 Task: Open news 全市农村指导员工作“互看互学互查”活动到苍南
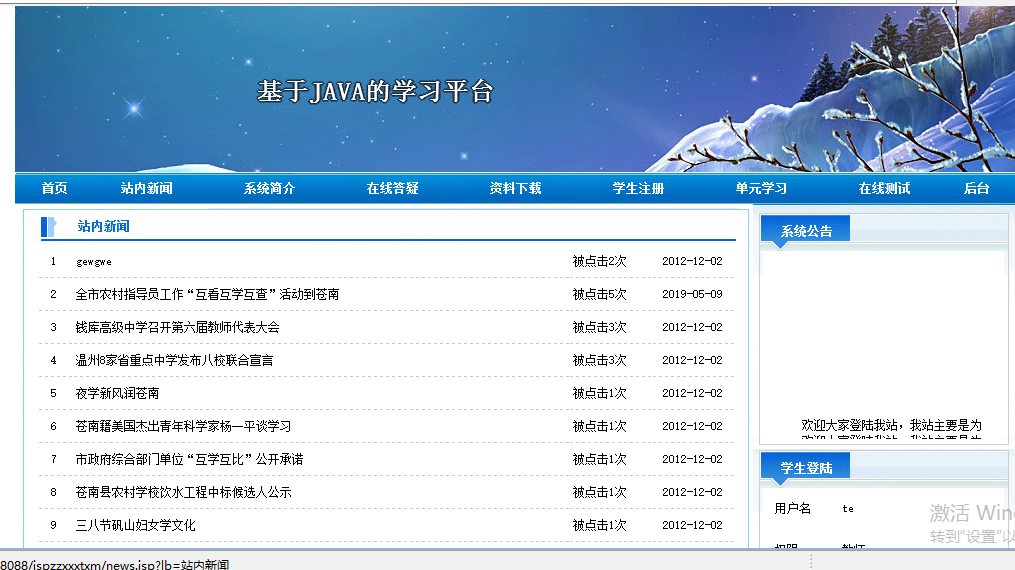(x=207, y=294)
